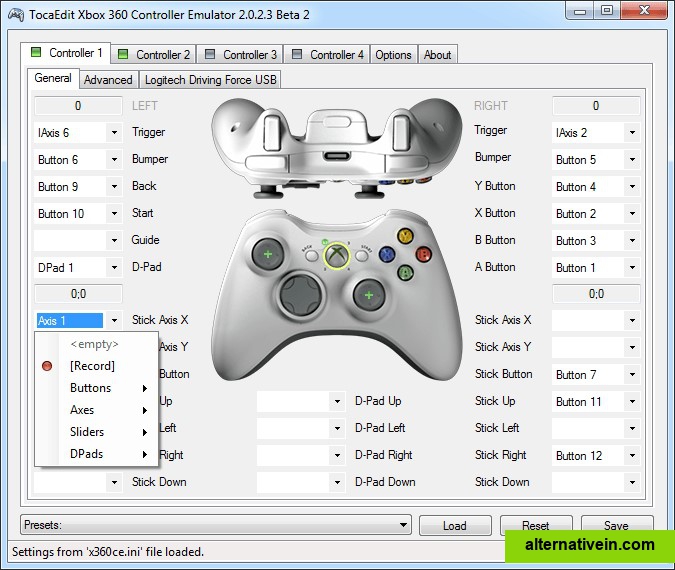
Task: Click the blue X button on controller image
Action: (x=387, y=254)
